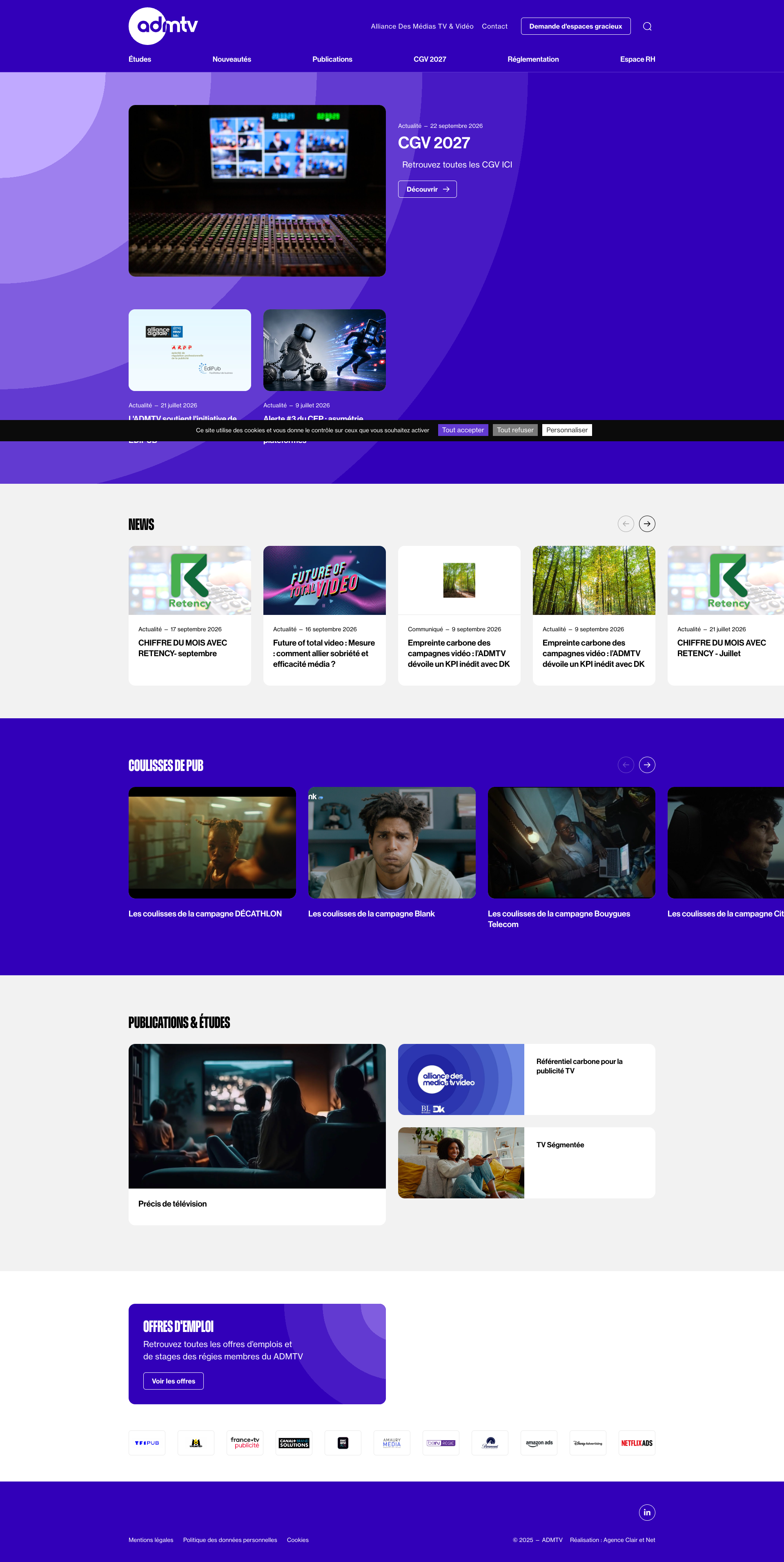Click Alliance Des Médias TV & Vidéo link
The image size is (784, 1562).
pos(422,26)
